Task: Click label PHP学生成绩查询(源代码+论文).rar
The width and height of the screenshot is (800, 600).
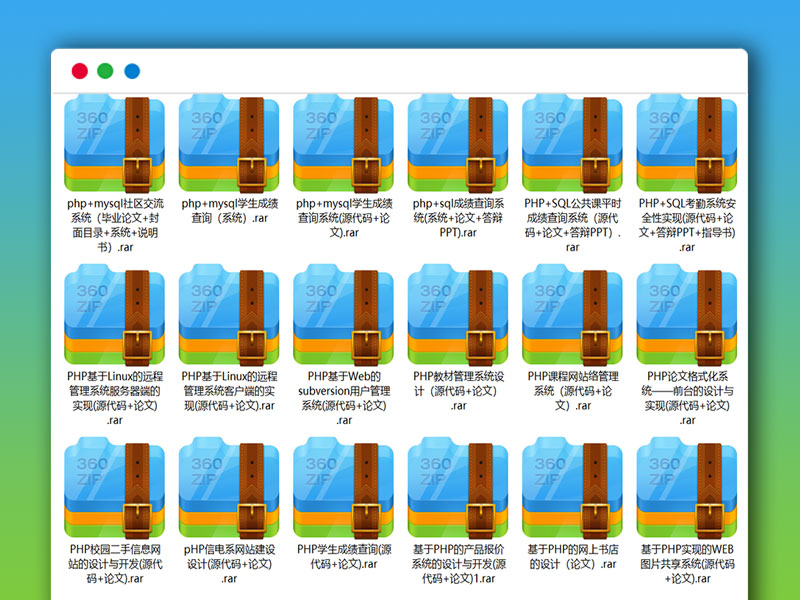Action: 344,557
